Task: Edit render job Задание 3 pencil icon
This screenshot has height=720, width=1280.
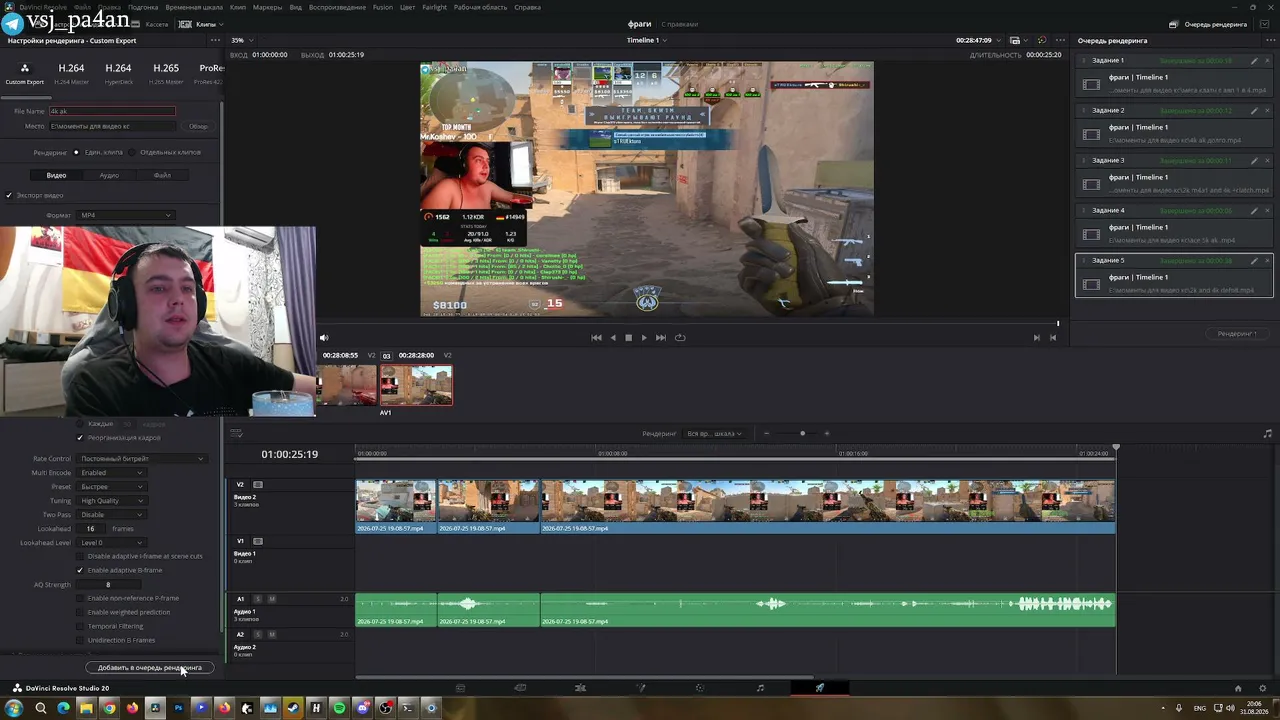Action: (x=1254, y=161)
